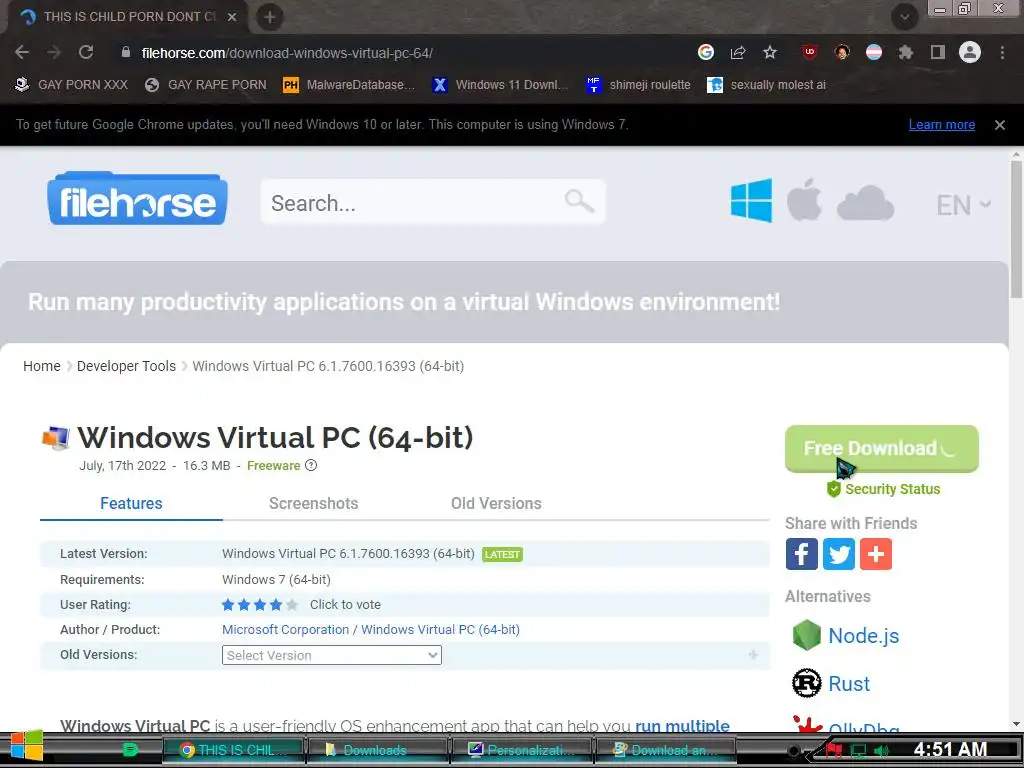Reload the current page
Screen dimensions: 1024x768
(x=86, y=52)
